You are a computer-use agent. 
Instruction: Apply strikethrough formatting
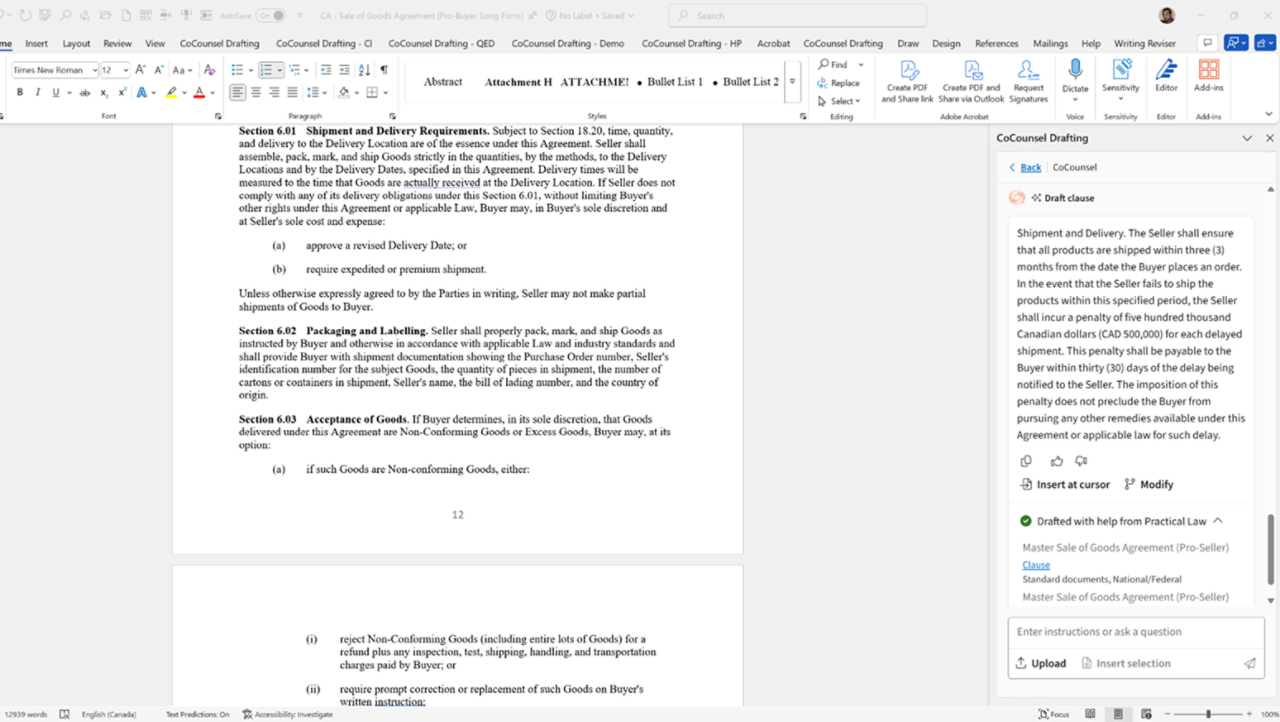tap(85, 92)
